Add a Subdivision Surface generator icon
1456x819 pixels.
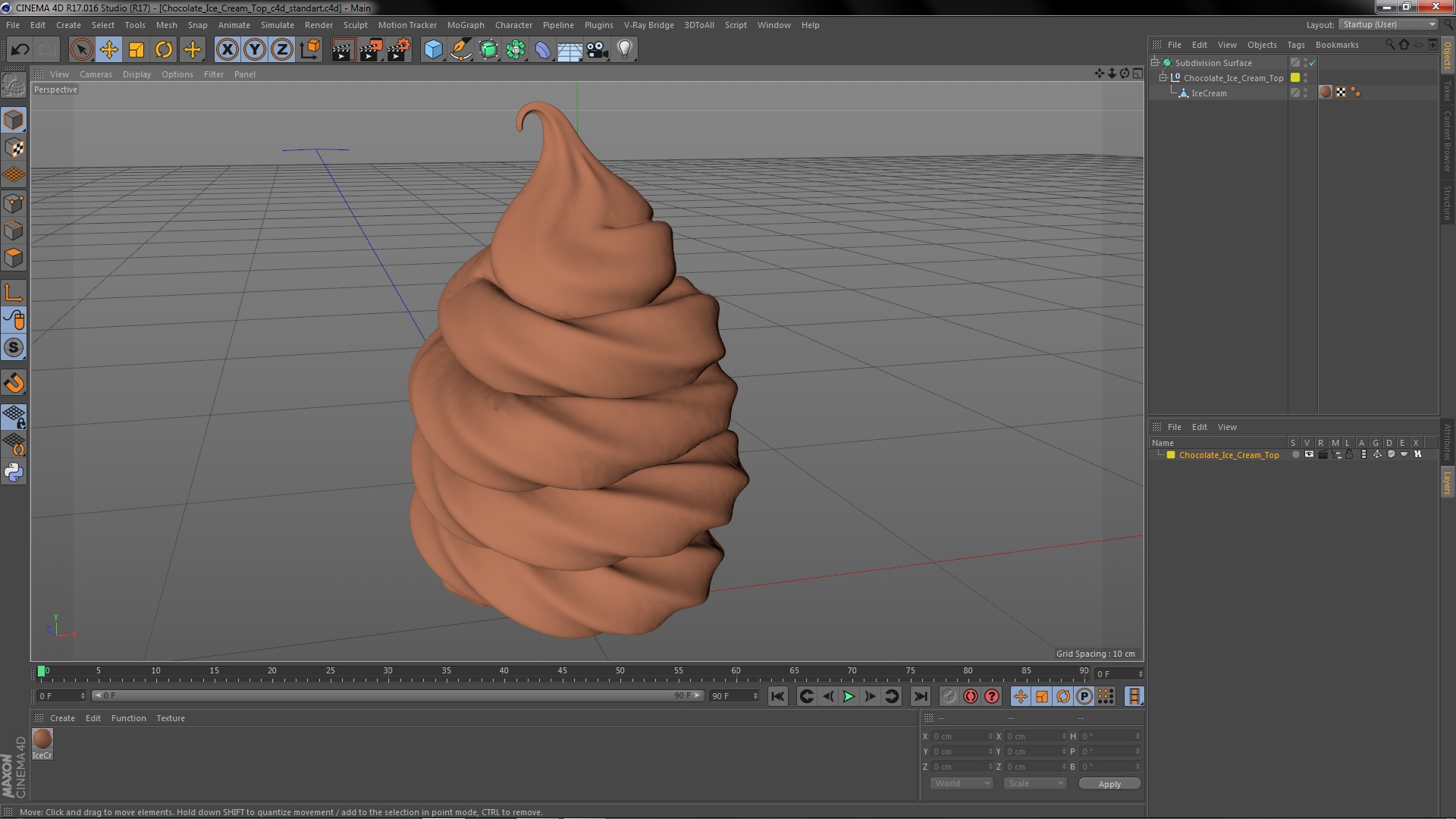tap(488, 50)
